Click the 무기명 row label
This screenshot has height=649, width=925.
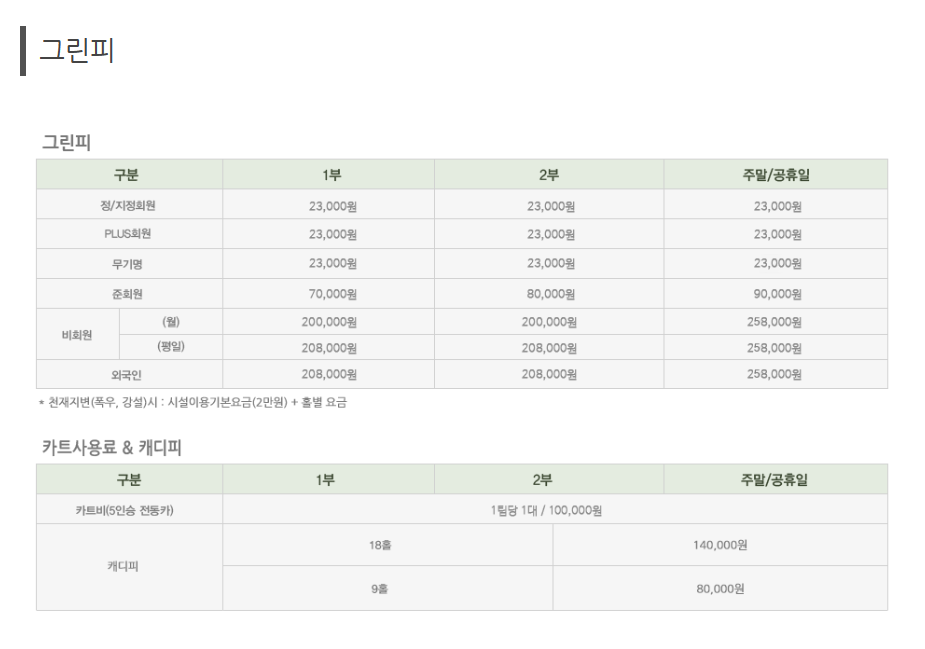129,264
